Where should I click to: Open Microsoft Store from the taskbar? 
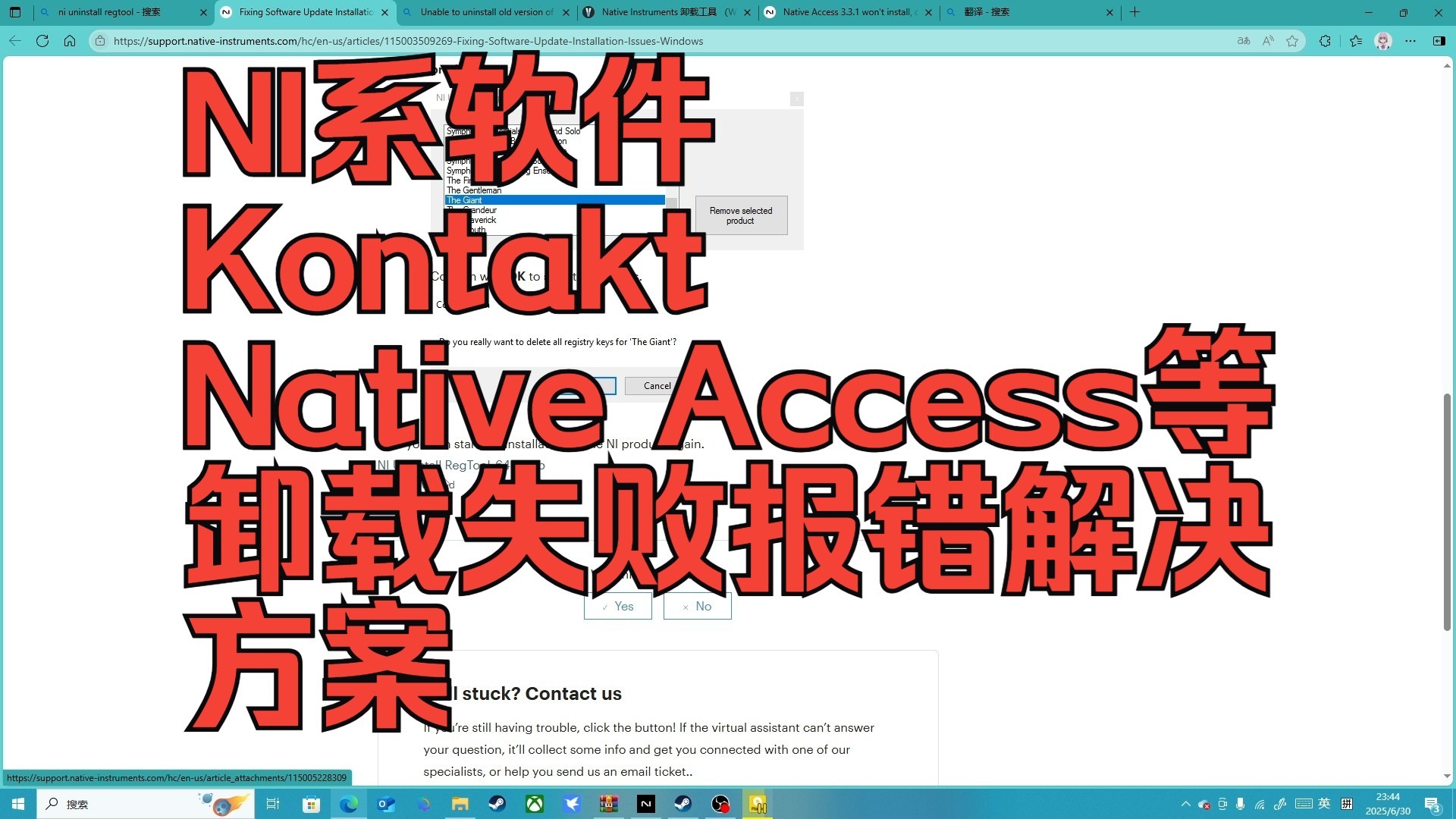[311, 804]
